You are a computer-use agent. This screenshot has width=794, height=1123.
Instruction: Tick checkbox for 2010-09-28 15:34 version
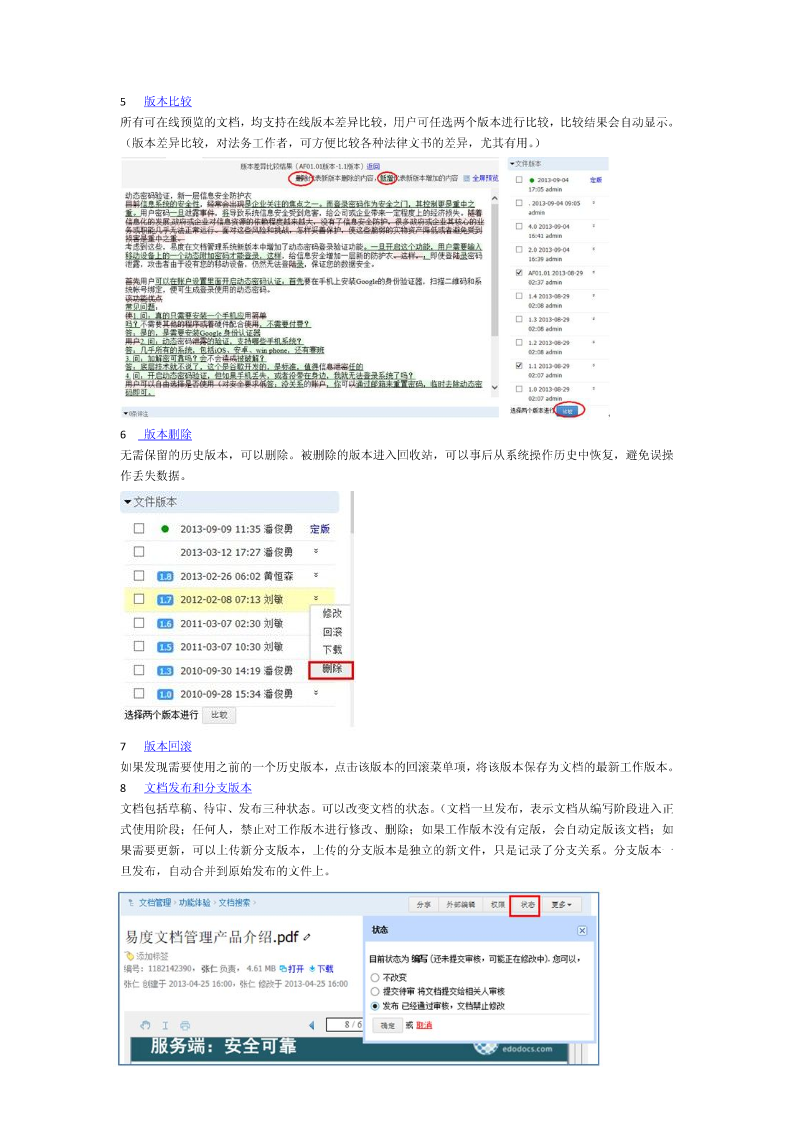point(139,693)
